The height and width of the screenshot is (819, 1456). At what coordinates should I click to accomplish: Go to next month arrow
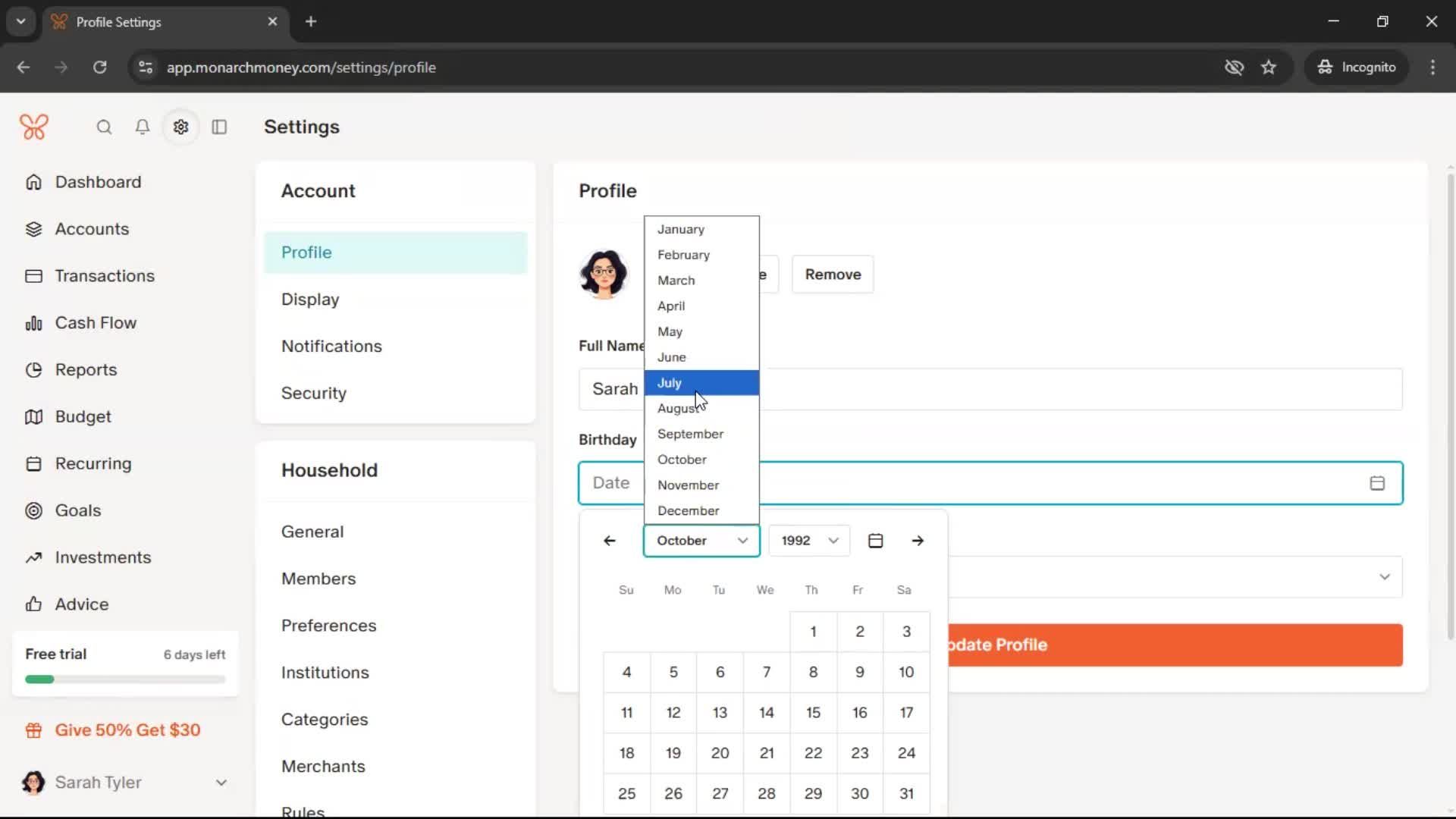click(918, 541)
